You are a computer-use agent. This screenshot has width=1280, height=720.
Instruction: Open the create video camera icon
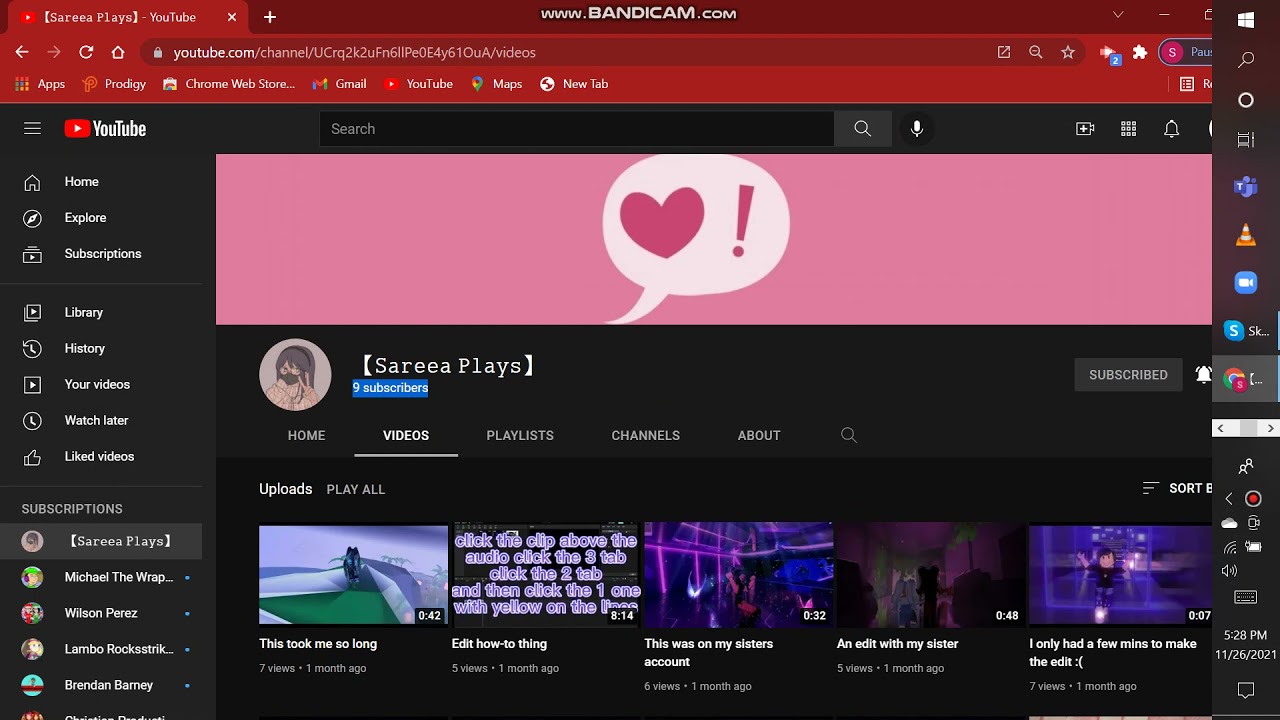(1085, 129)
